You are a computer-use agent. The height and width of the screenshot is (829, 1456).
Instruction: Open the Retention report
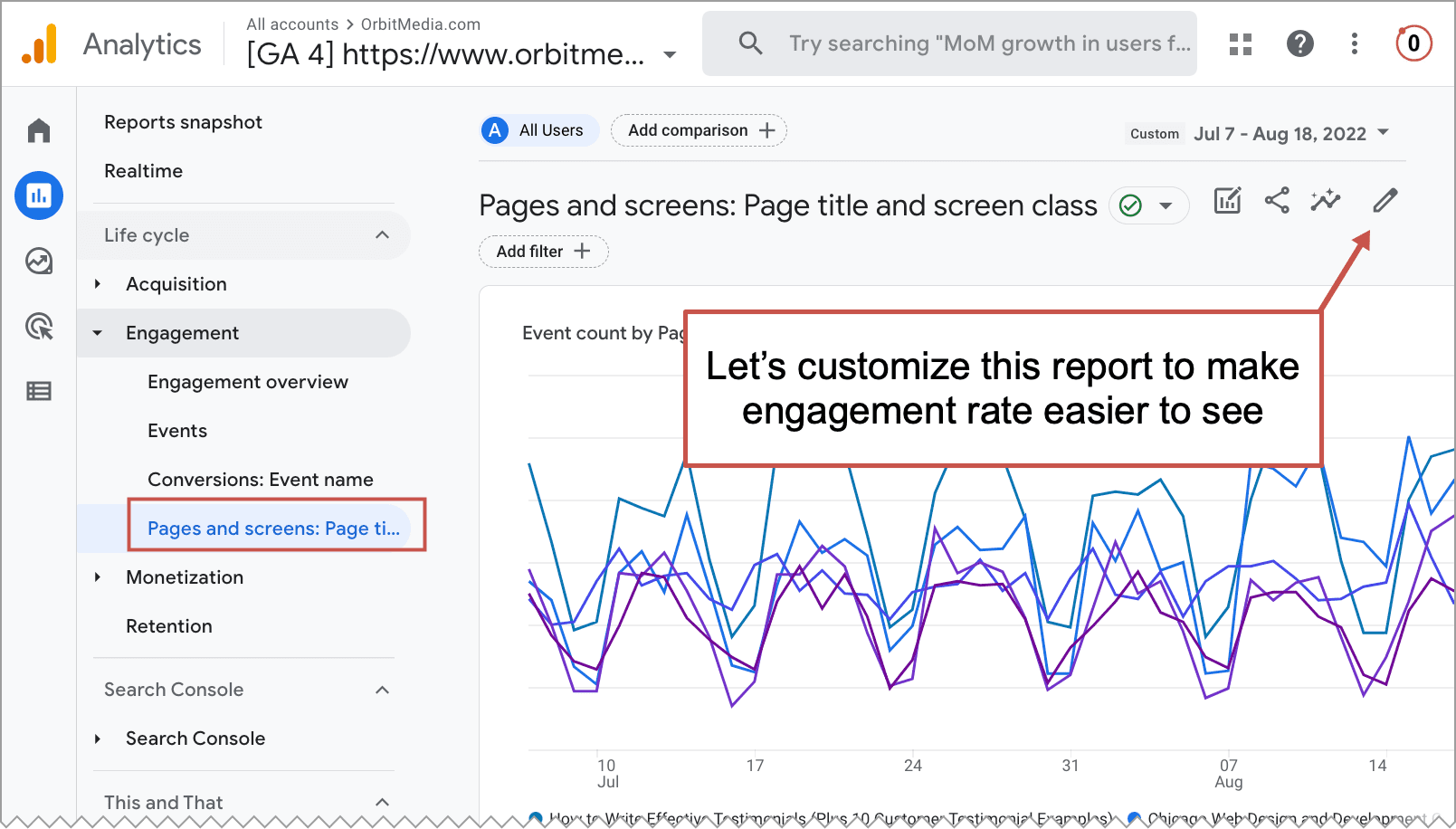click(x=169, y=626)
